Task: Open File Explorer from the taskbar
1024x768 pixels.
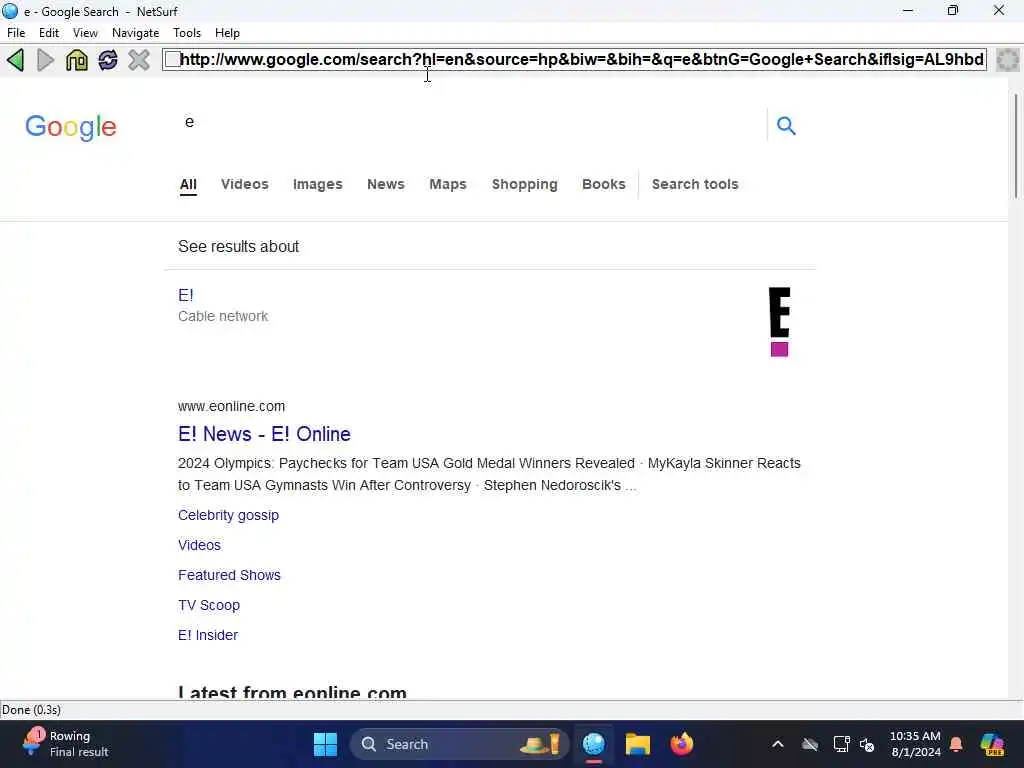Action: [637, 744]
